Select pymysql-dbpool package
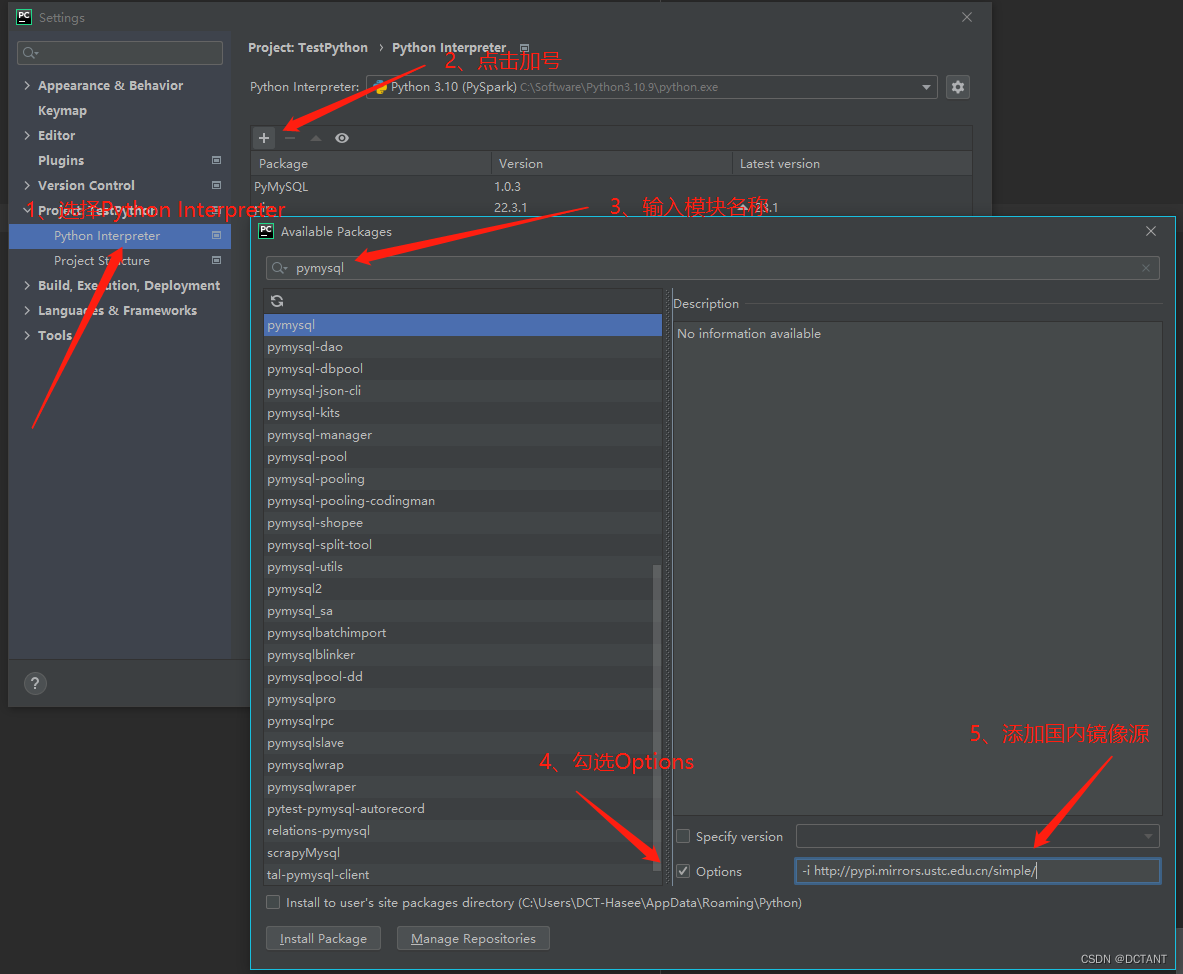Viewport: 1183px width, 974px height. point(462,369)
